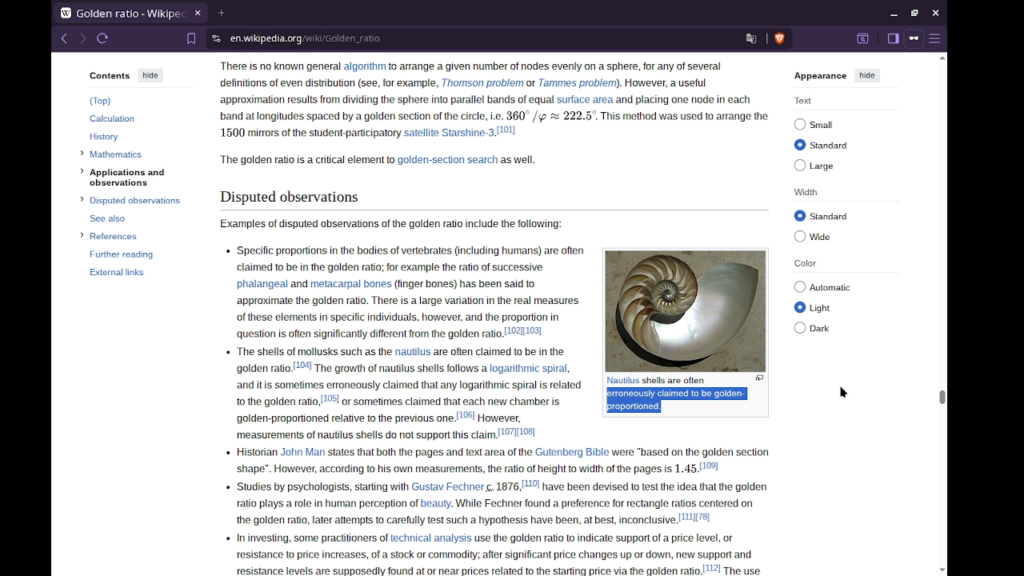The width and height of the screenshot is (1024, 576).
Task: Click the address bar URL field
Action: coord(483,39)
